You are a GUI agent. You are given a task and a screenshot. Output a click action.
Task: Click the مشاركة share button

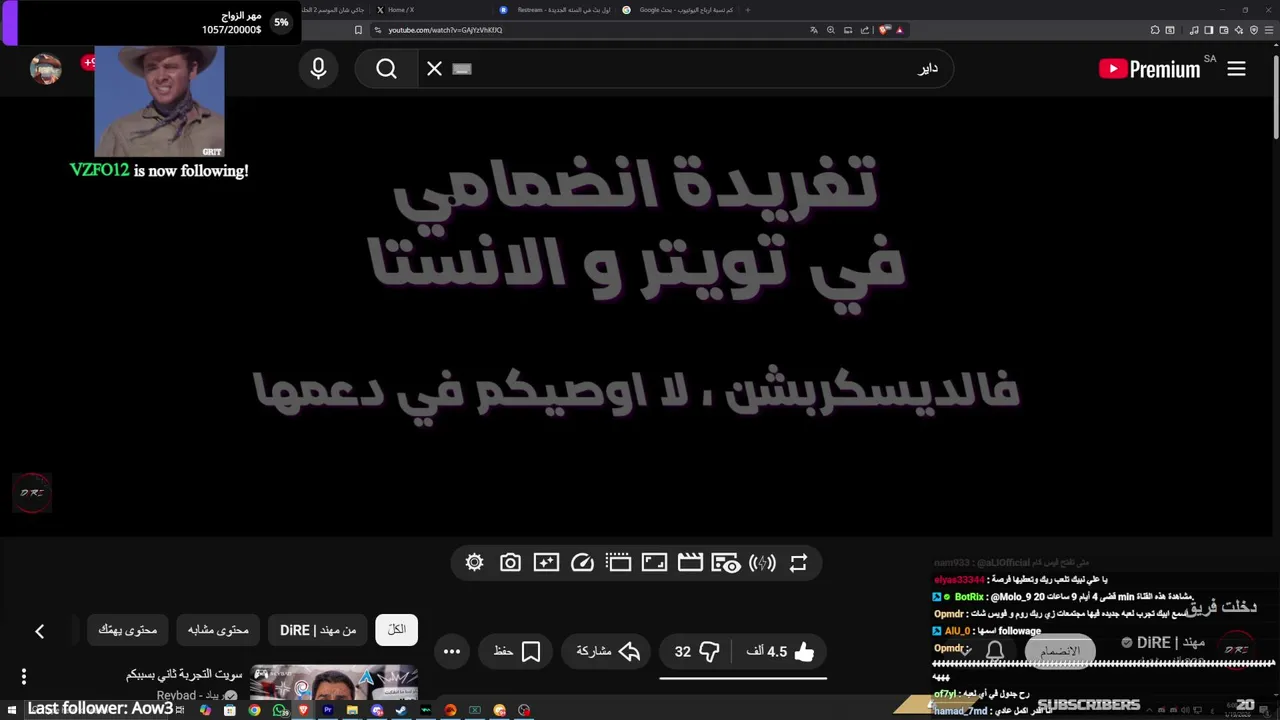coord(607,652)
